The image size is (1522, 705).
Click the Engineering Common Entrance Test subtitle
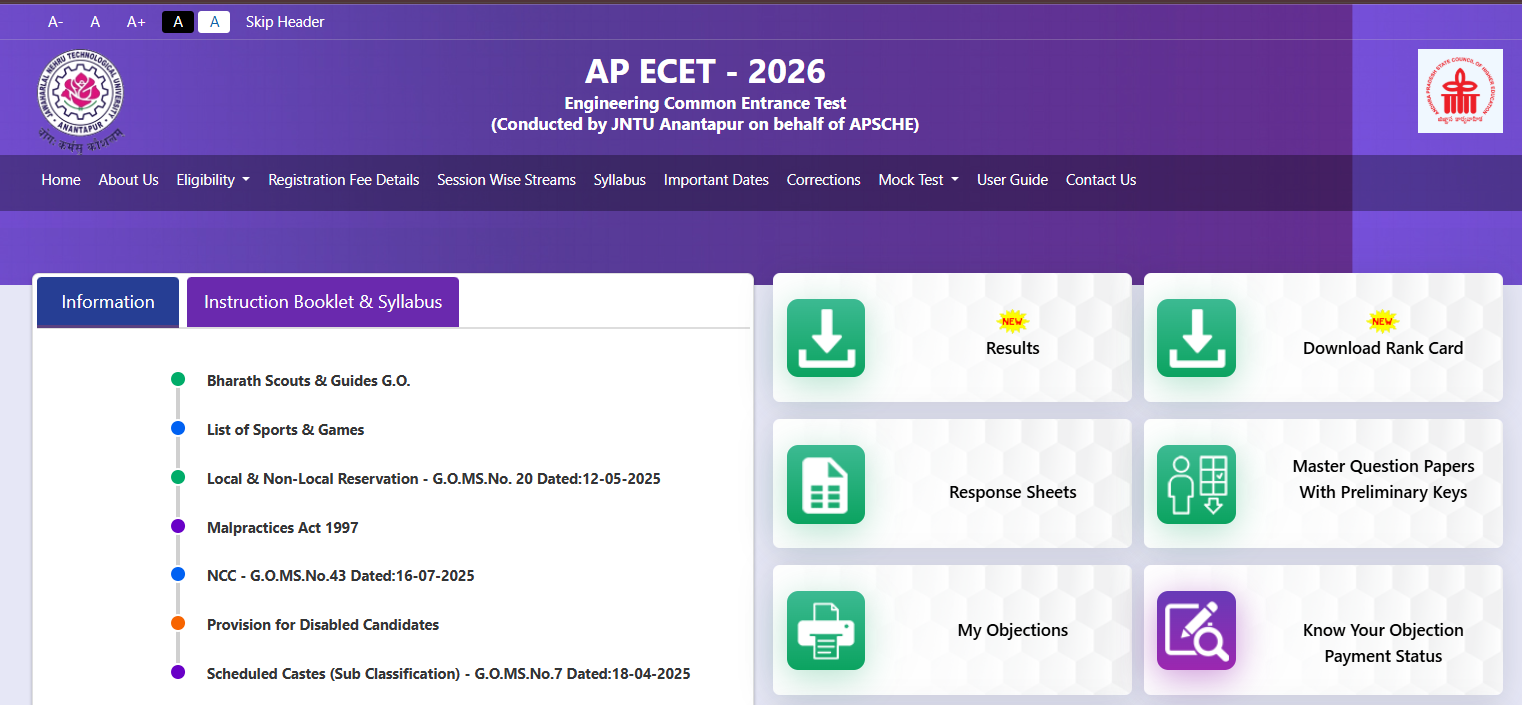coord(705,103)
